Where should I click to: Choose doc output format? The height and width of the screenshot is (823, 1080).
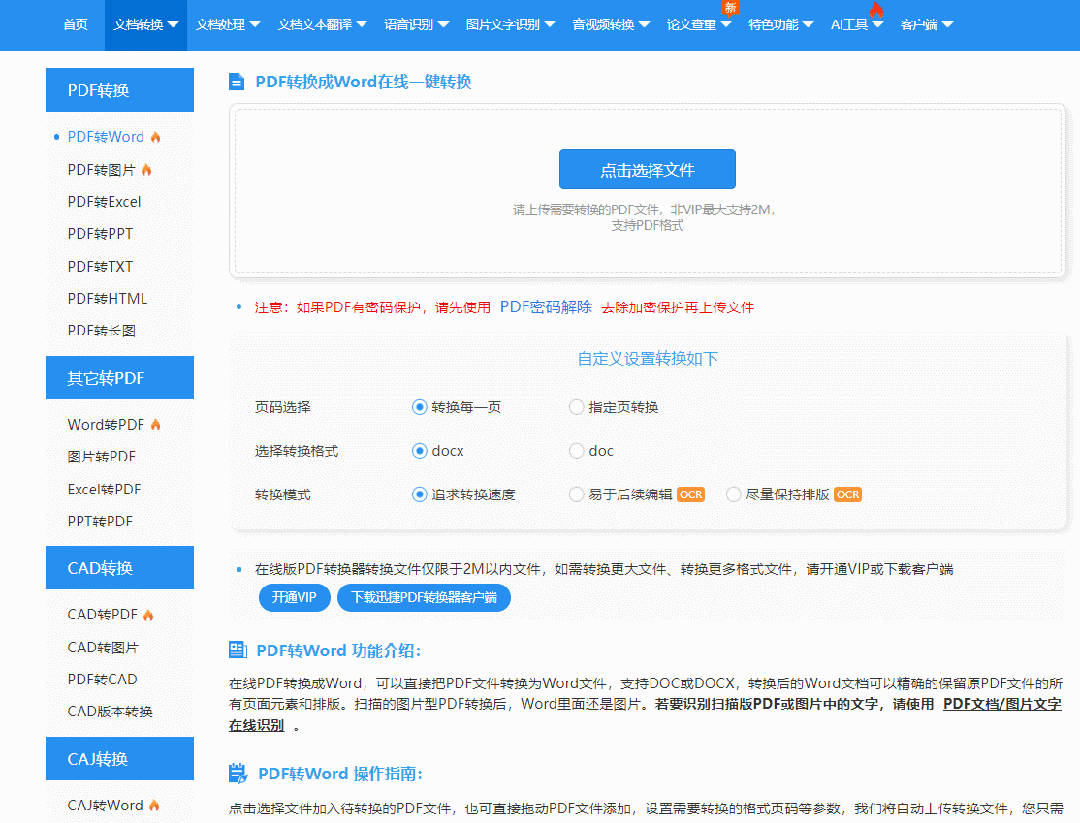pos(577,451)
